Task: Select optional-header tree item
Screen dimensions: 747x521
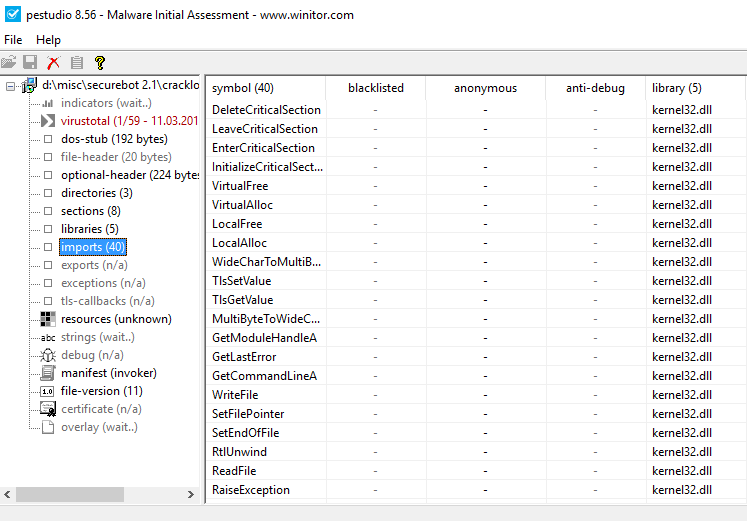Action: [130, 175]
